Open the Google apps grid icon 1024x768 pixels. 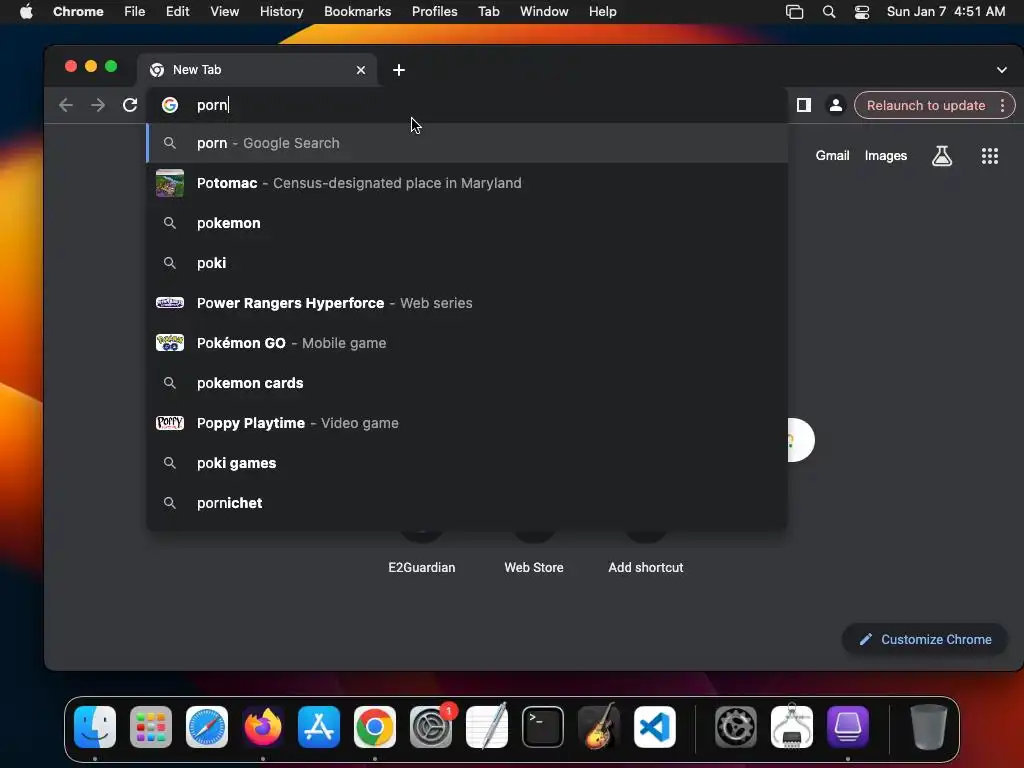click(989, 155)
